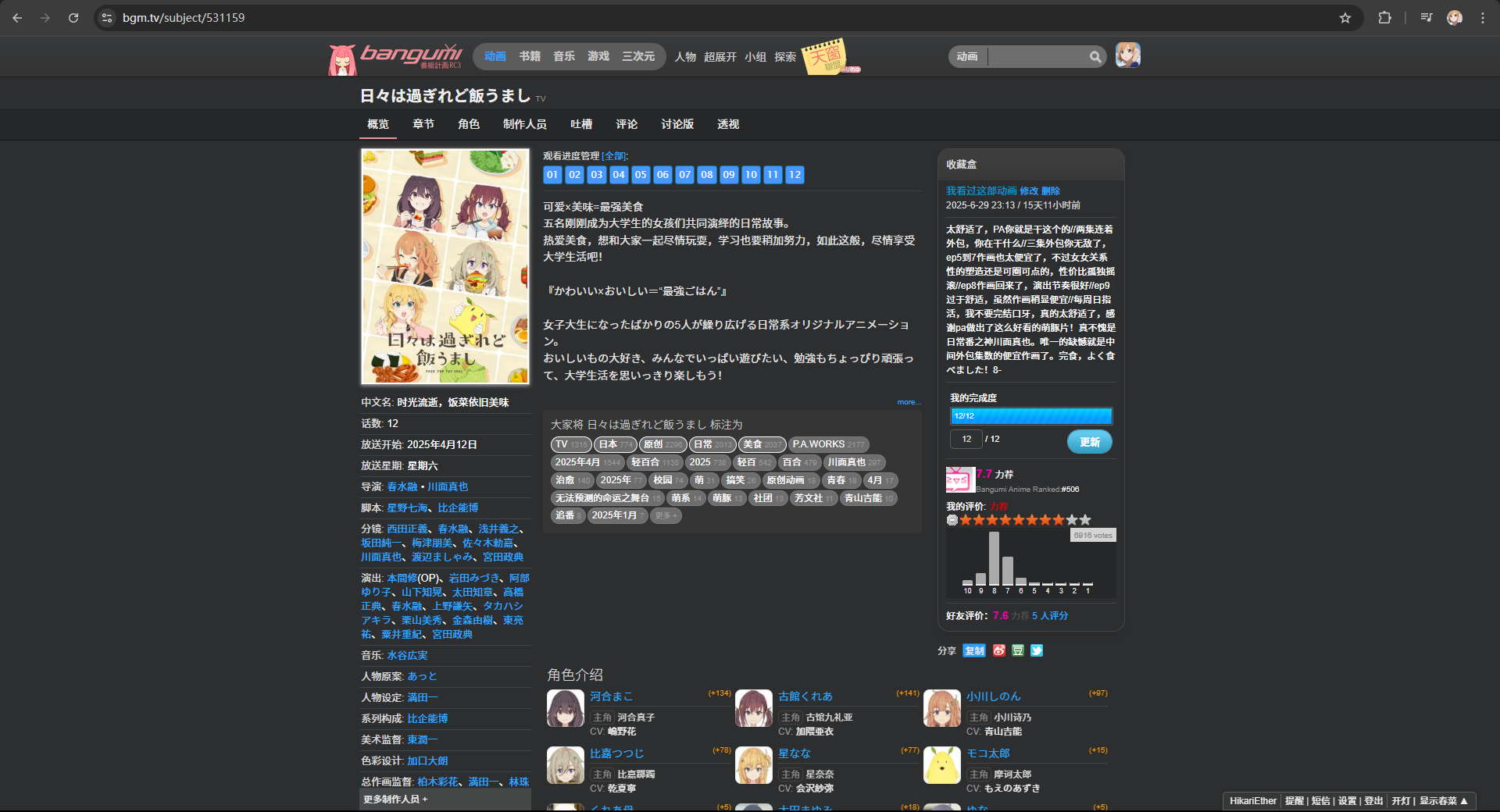The image size is (1500, 812).
Task: Click the search magnifier icon
Action: [x=1095, y=56]
